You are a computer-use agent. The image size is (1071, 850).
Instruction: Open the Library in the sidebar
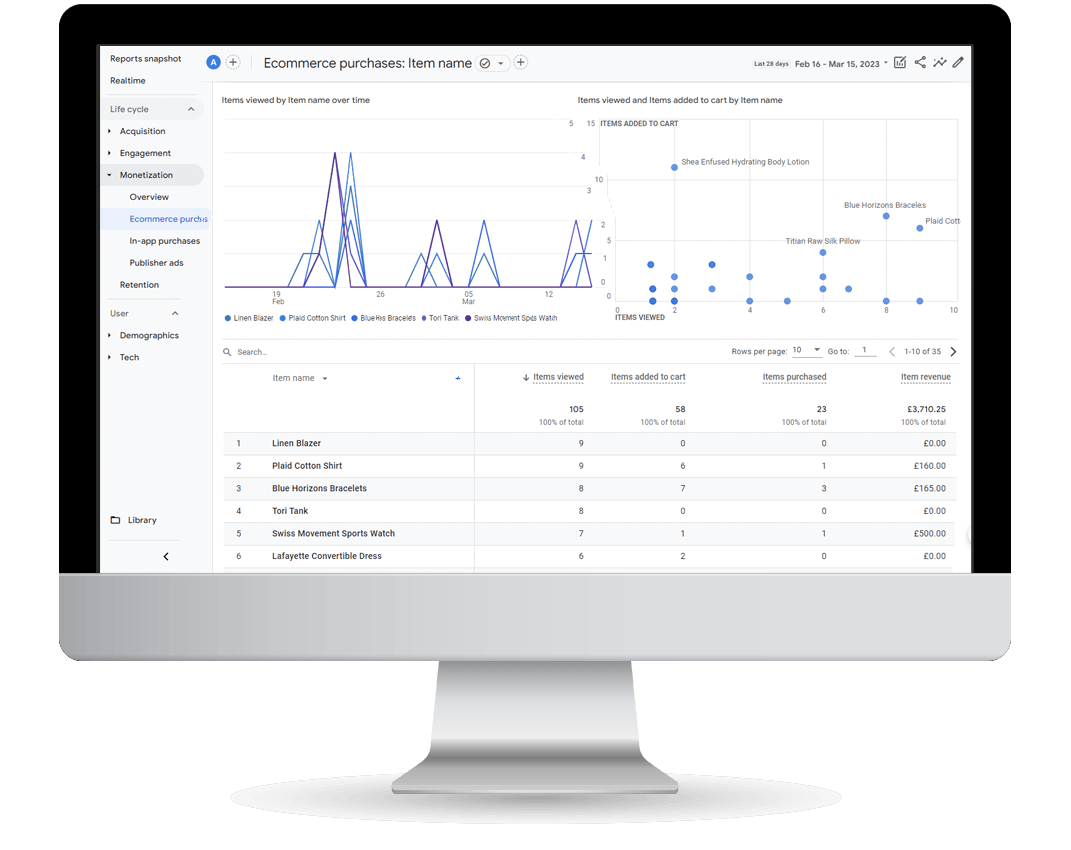(x=143, y=520)
